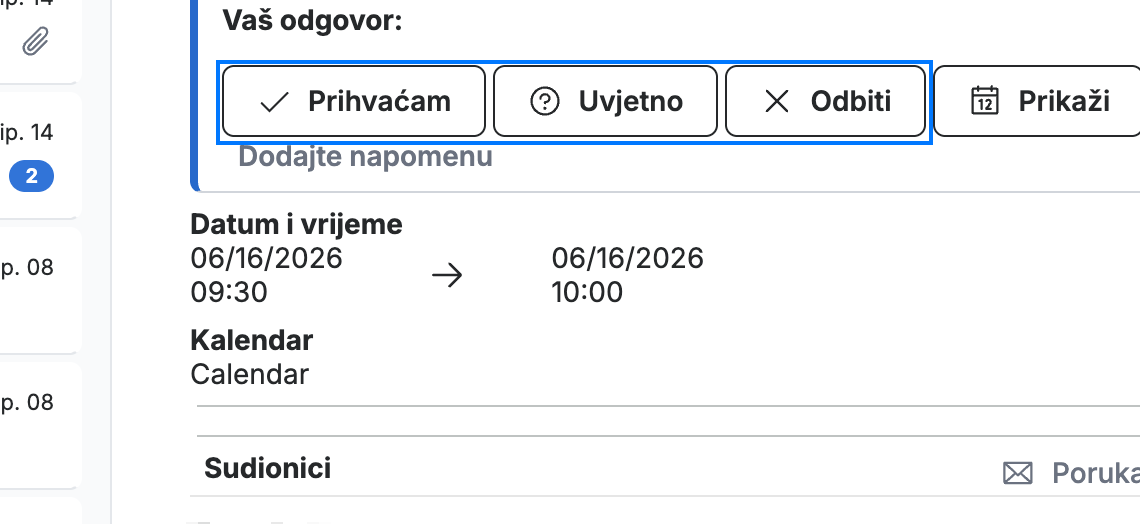Screen dimensions: 1140x524
Task: Click the 09:30 start time
Action: pyautogui.click(x=229, y=292)
